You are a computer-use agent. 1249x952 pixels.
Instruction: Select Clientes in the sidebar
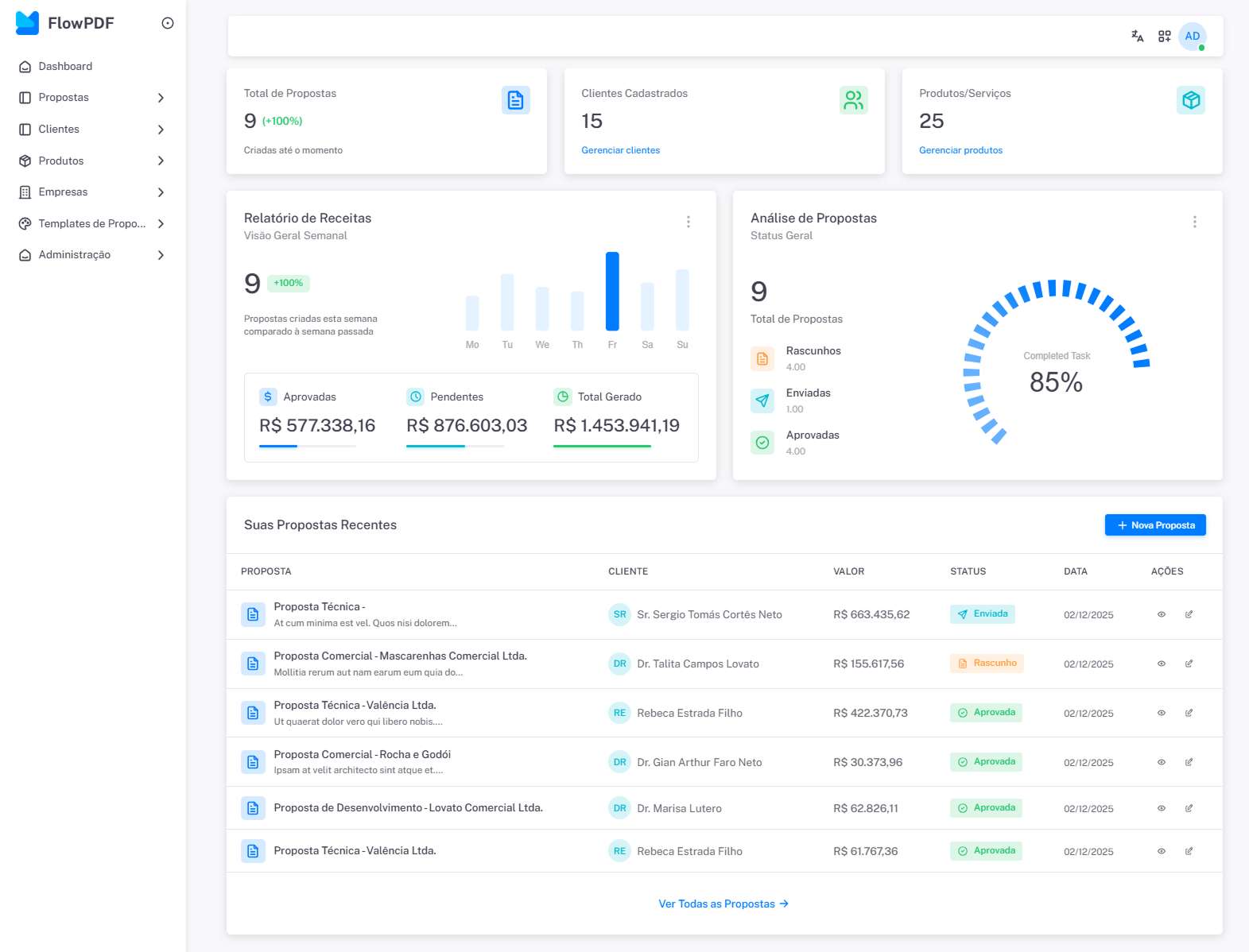point(59,130)
